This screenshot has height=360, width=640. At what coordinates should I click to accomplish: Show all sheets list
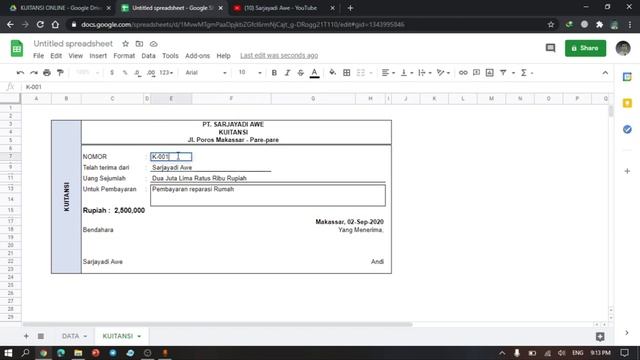(41, 336)
